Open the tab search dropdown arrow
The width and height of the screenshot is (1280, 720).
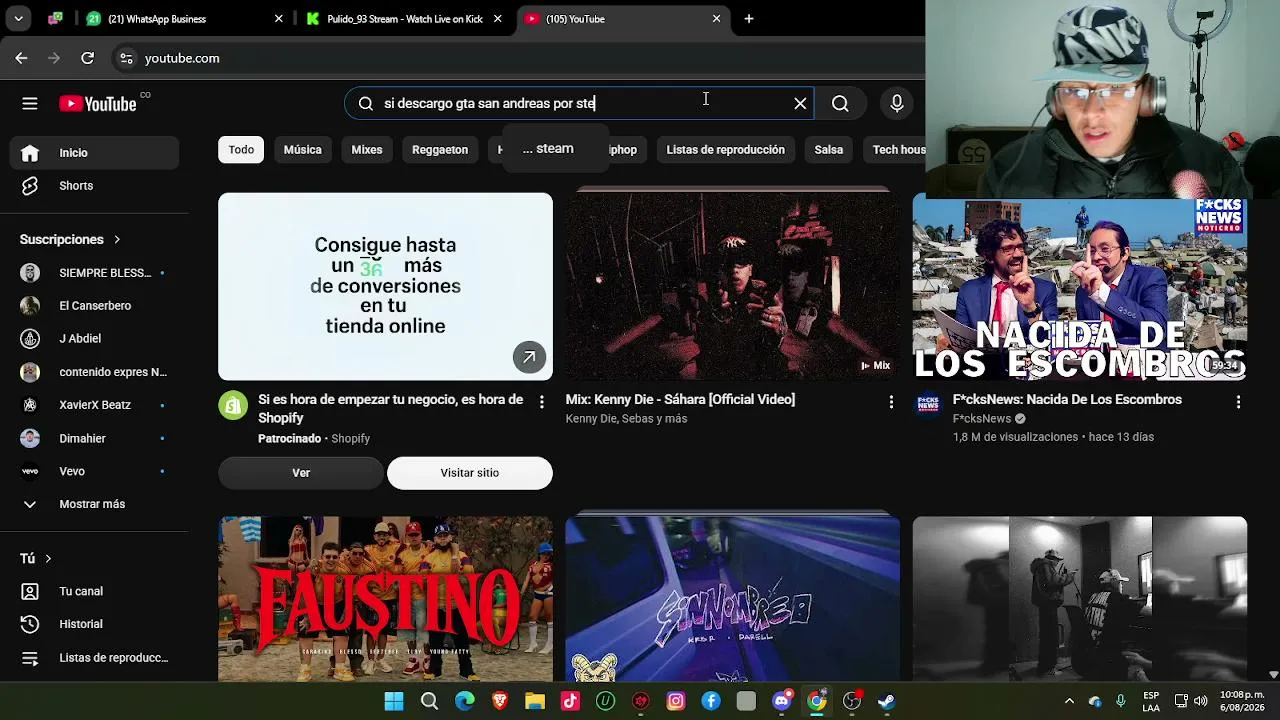18,18
